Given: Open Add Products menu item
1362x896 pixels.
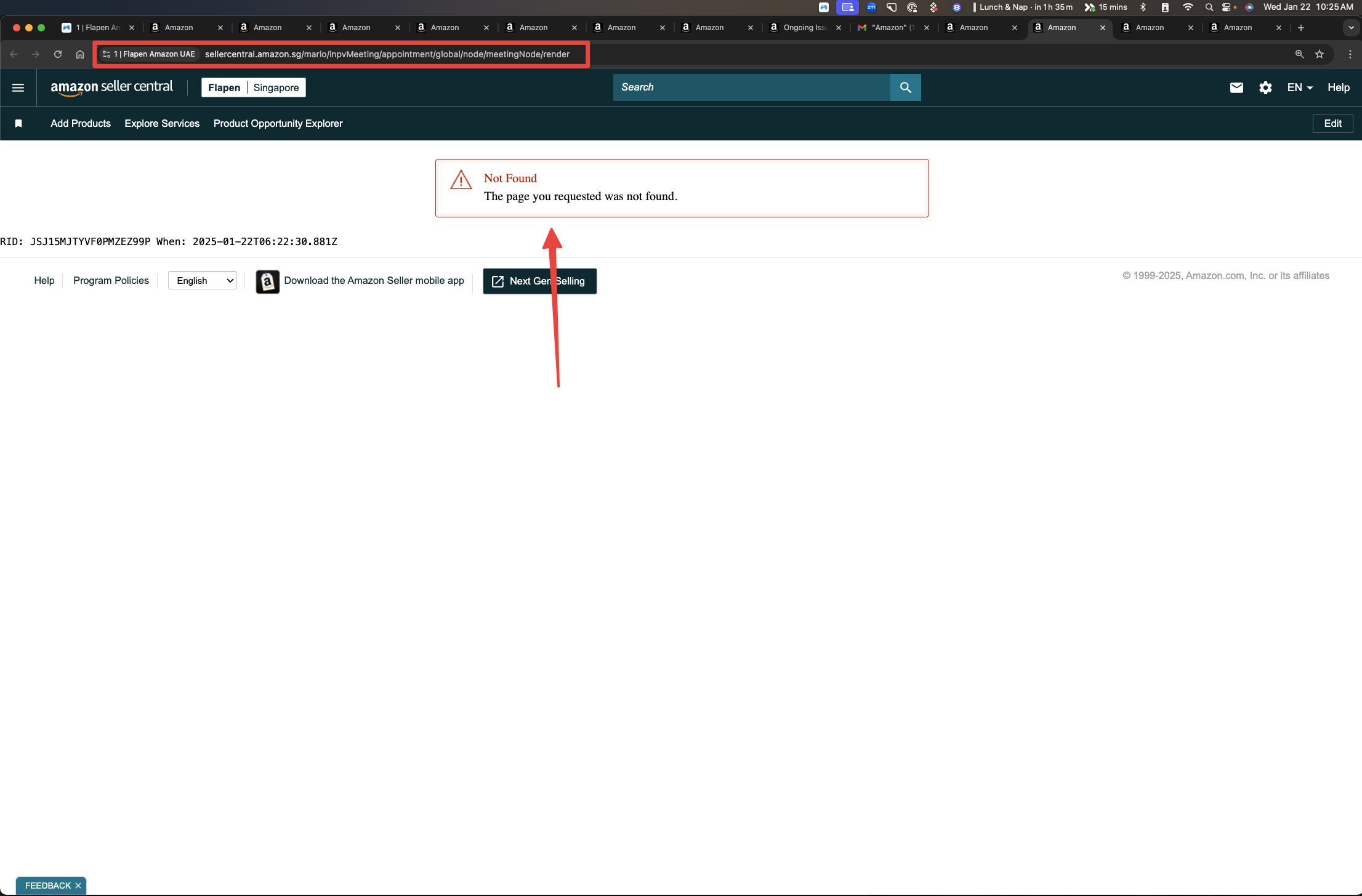Looking at the screenshot, I should point(81,123).
